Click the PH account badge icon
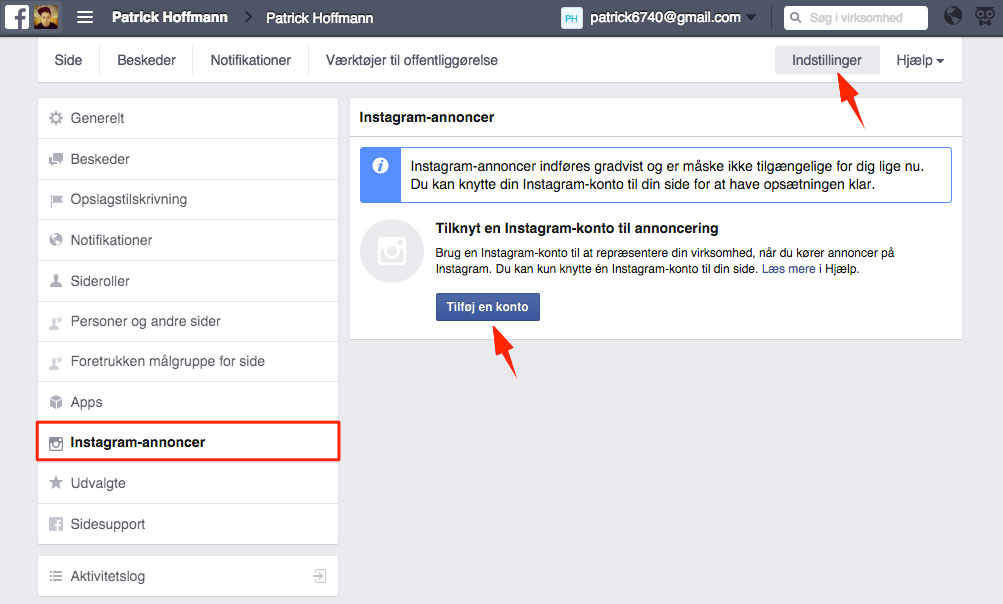 [571, 18]
